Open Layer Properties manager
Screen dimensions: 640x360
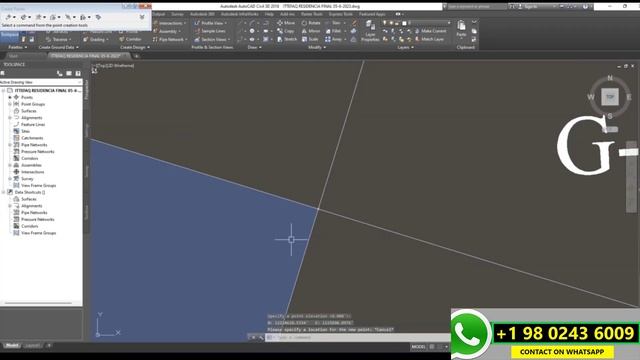370,31
